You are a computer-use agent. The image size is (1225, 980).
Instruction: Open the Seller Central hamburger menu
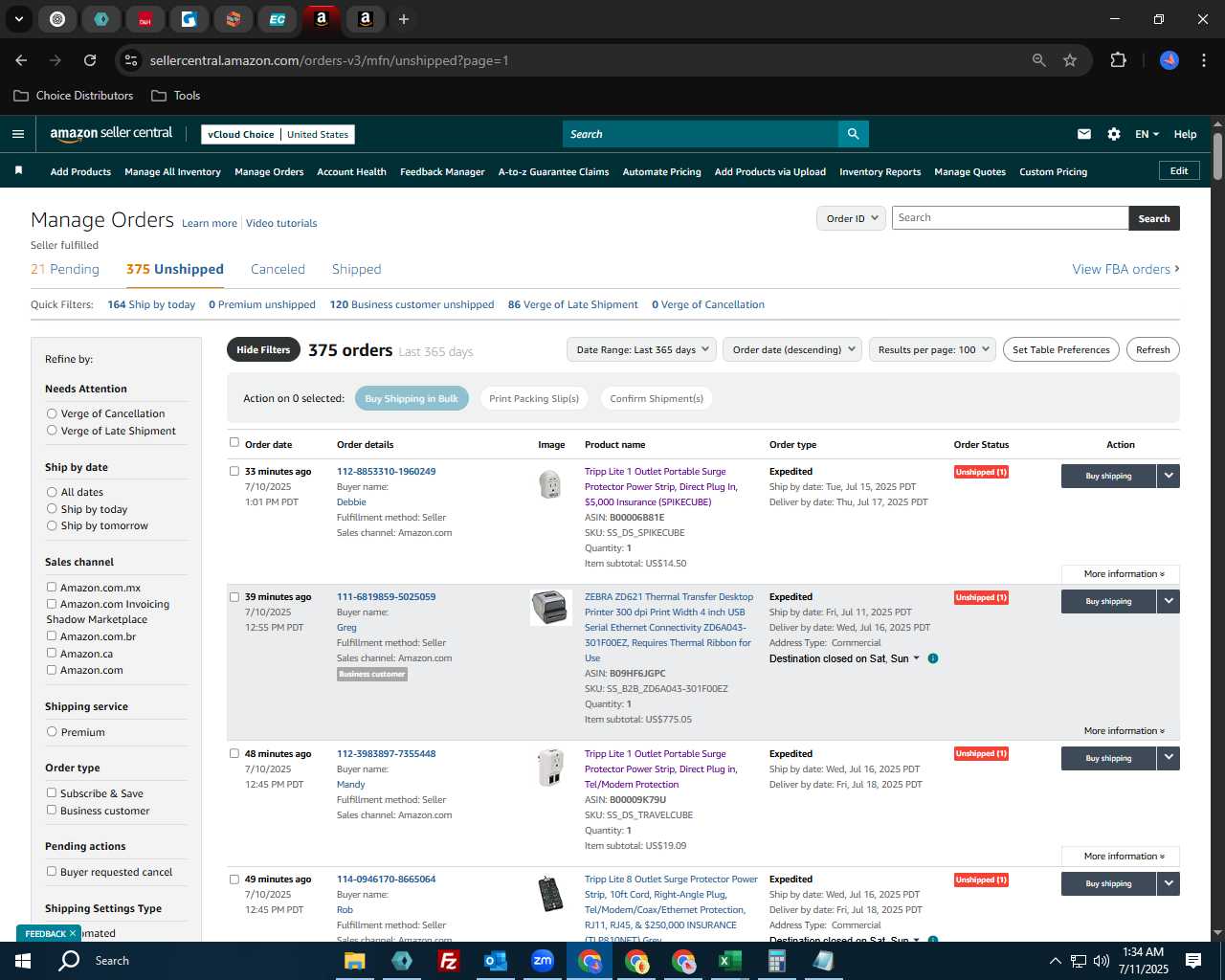pyautogui.click(x=18, y=134)
